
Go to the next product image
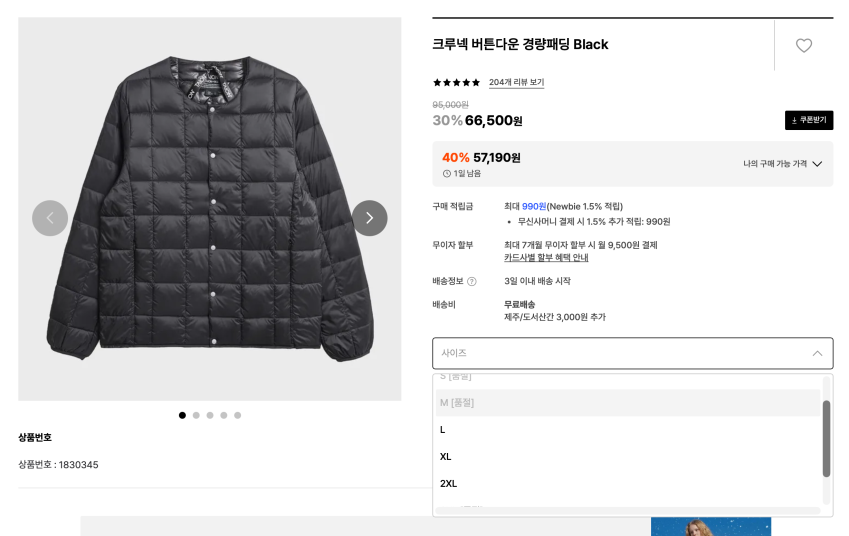pyautogui.click(x=369, y=218)
